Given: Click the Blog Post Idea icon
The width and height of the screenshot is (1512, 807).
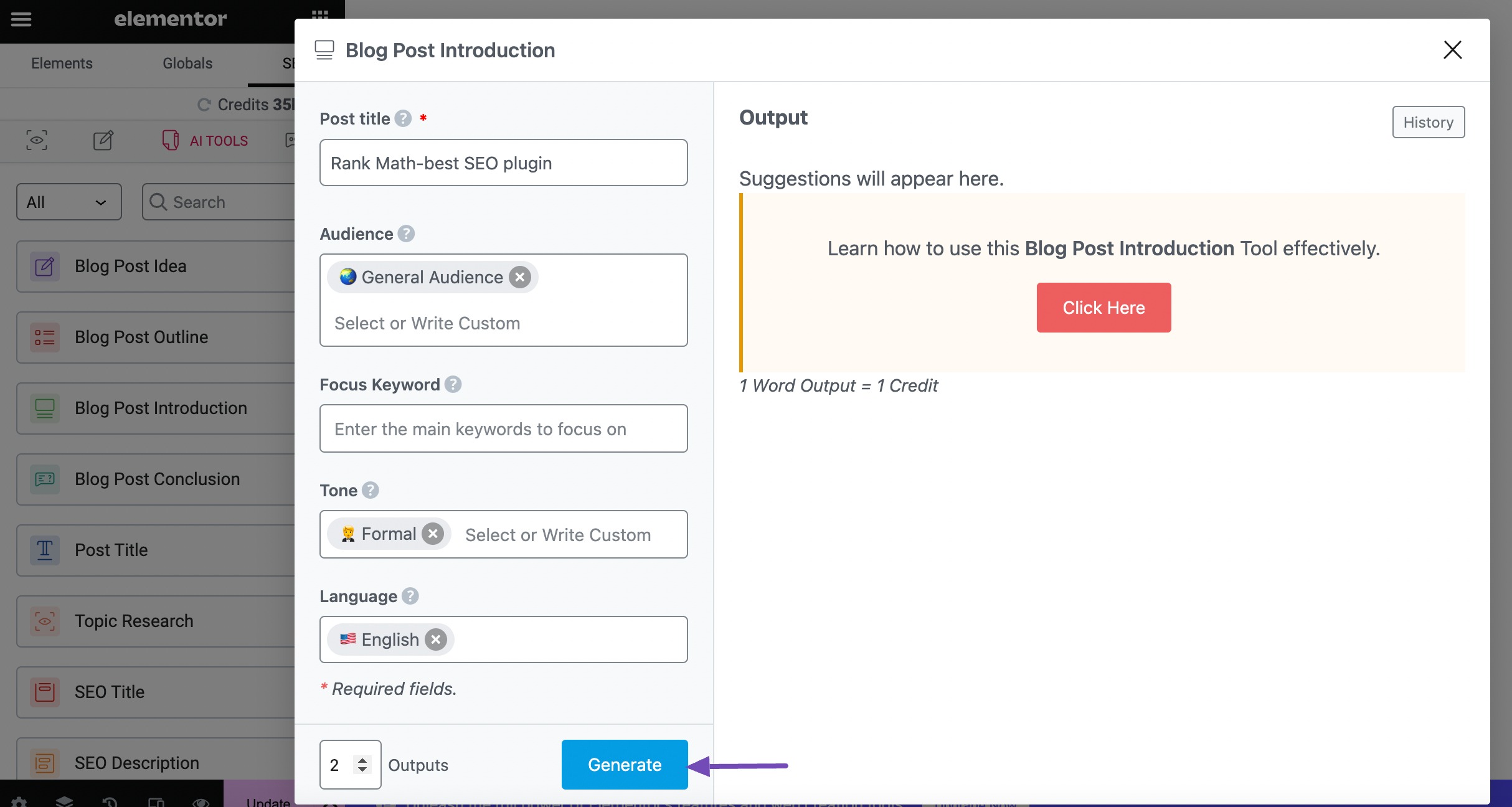Looking at the screenshot, I should [x=45, y=267].
